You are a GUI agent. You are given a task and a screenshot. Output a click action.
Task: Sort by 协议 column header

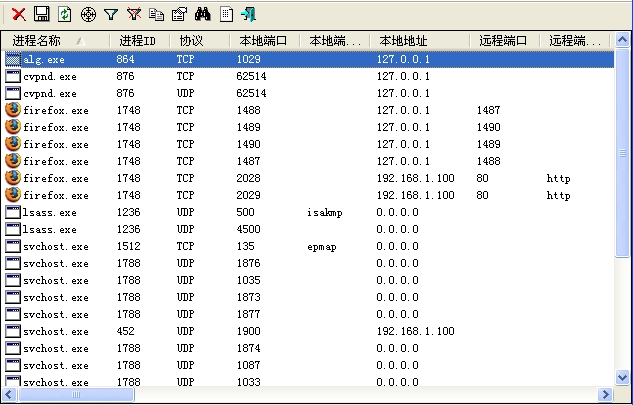pyautogui.click(x=200, y=41)
